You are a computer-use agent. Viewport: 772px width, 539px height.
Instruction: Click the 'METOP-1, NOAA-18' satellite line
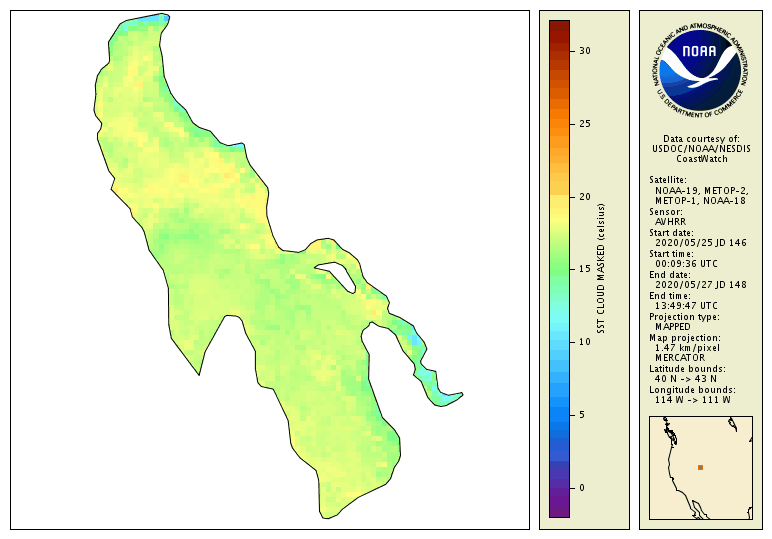700,201
